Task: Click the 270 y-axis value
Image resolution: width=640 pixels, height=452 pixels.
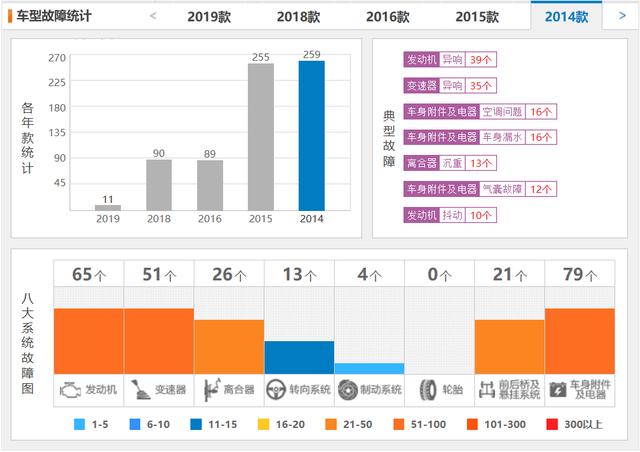Action: (57, 58)
